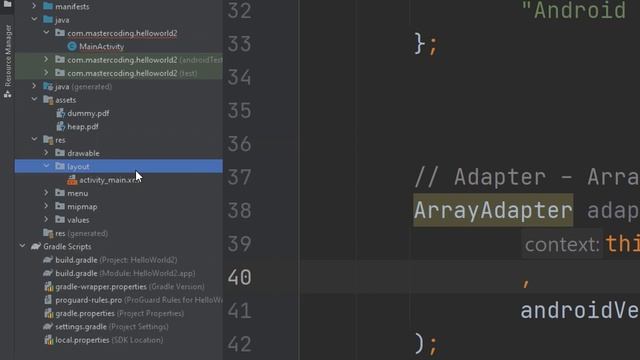Collapse the Gradle Scripts node
Viewport: 640px width, 360px height.
click(22, 246)
